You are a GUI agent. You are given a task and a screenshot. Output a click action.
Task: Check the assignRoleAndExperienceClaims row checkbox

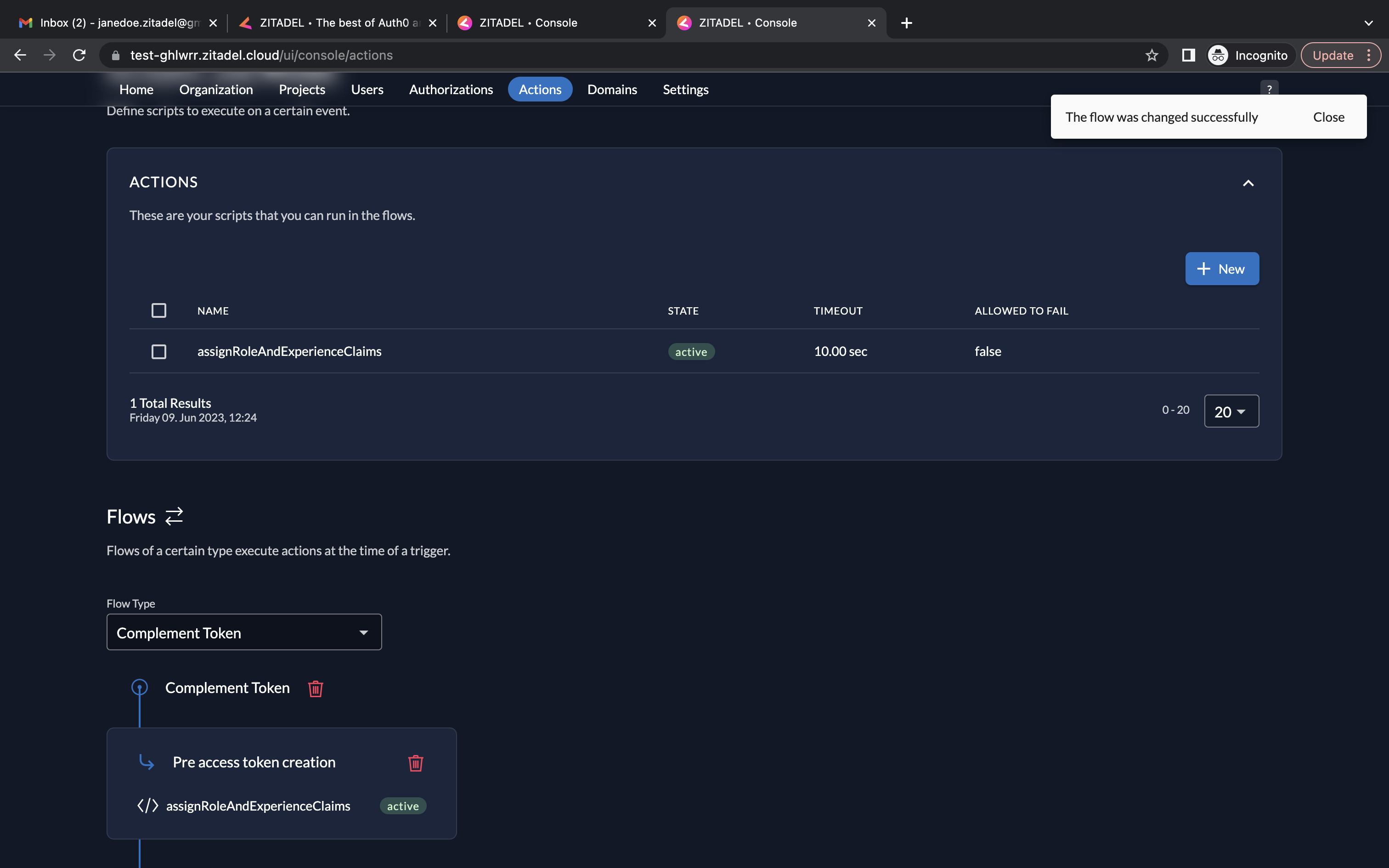tap(158, 351)
